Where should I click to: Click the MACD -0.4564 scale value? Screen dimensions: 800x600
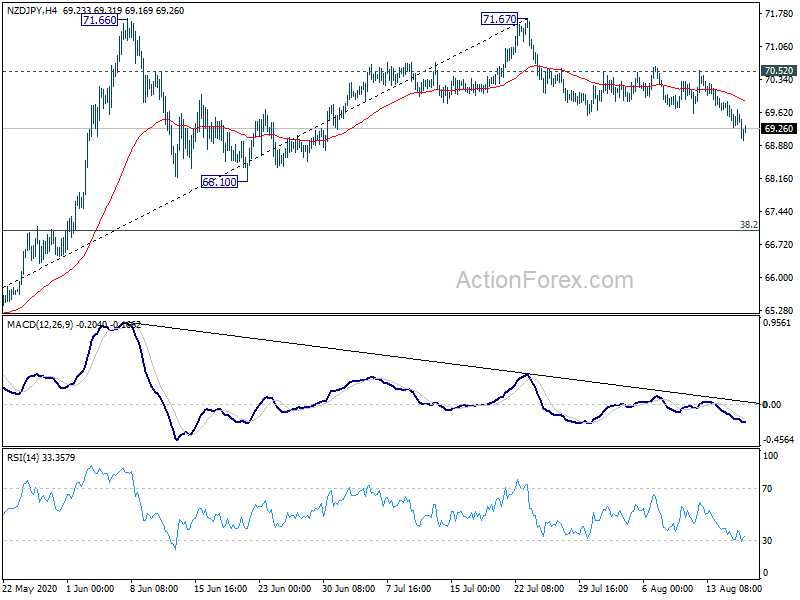pos(778,439)
